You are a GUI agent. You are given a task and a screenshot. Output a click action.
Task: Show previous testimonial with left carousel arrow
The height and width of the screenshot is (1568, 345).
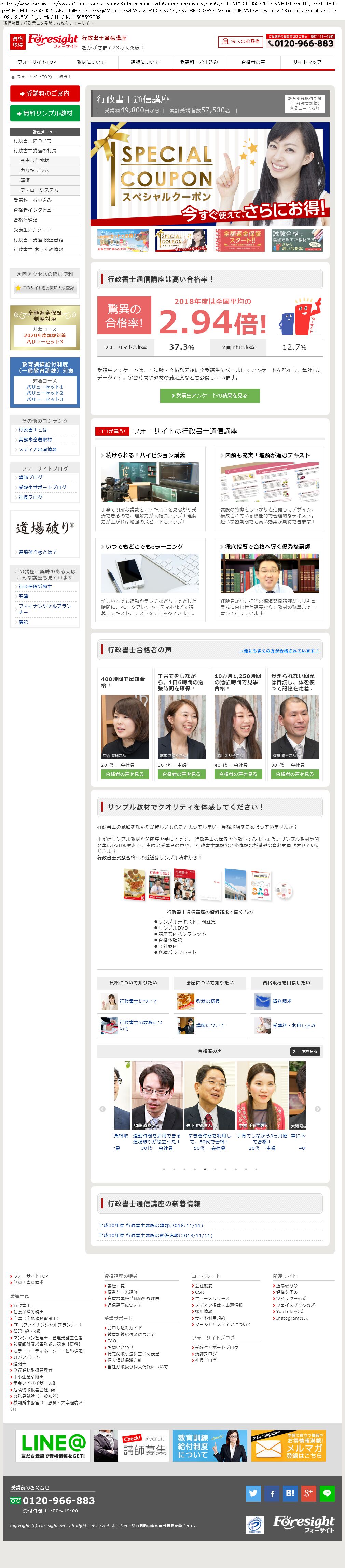102,1108
